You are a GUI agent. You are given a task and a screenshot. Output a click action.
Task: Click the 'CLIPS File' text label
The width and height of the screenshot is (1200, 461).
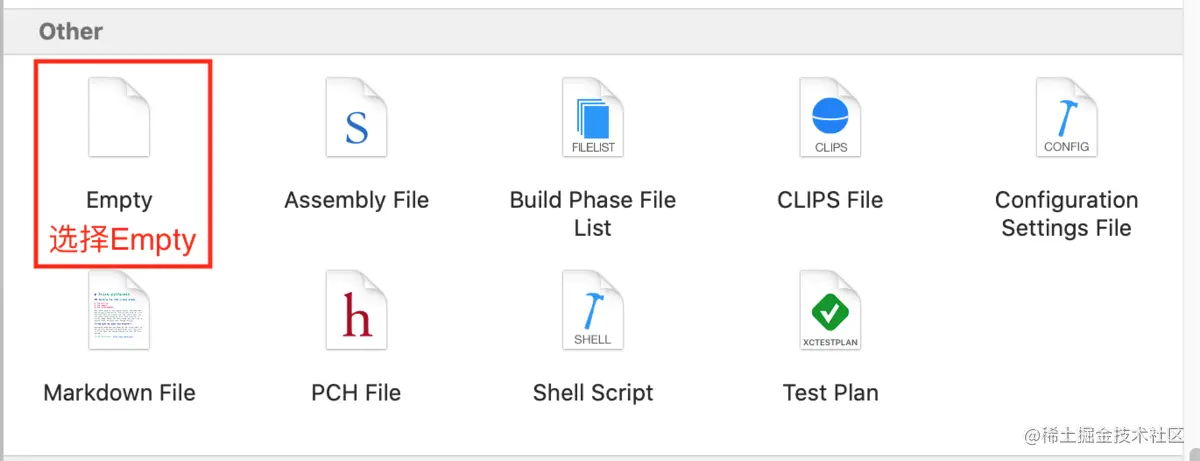[831, 200]
